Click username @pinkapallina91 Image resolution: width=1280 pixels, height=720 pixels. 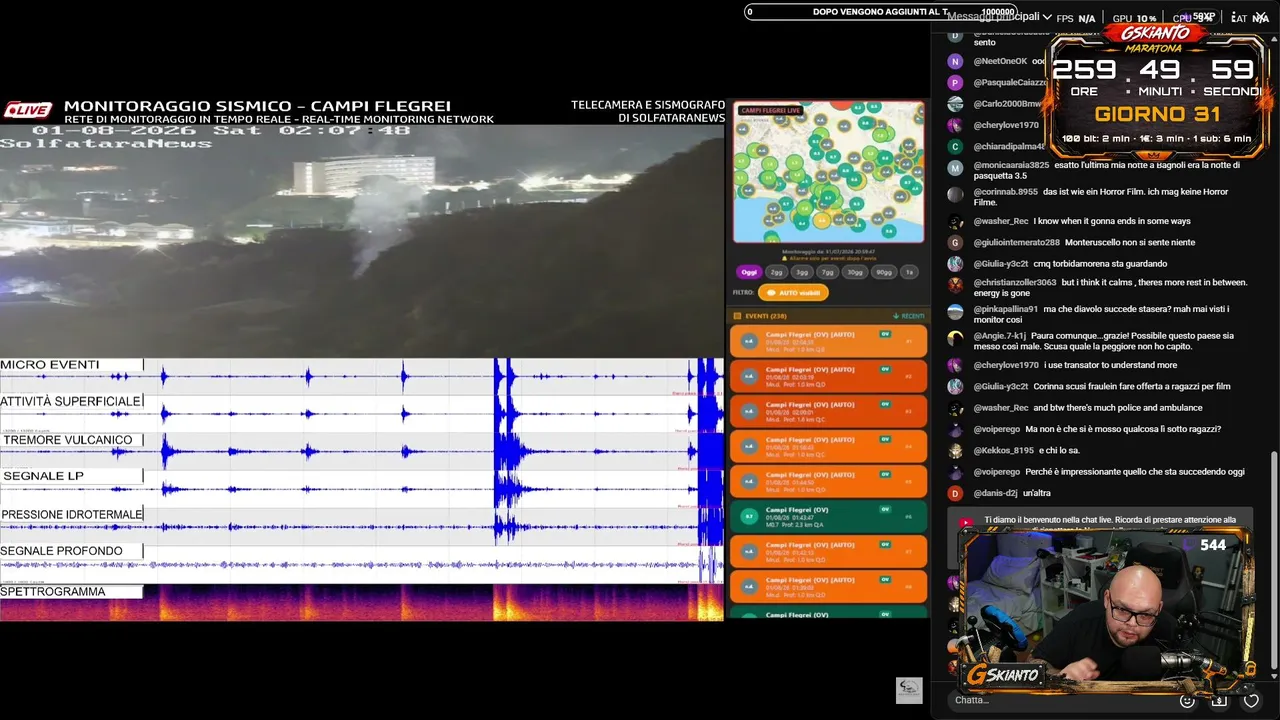click(x=1006, y=310)
